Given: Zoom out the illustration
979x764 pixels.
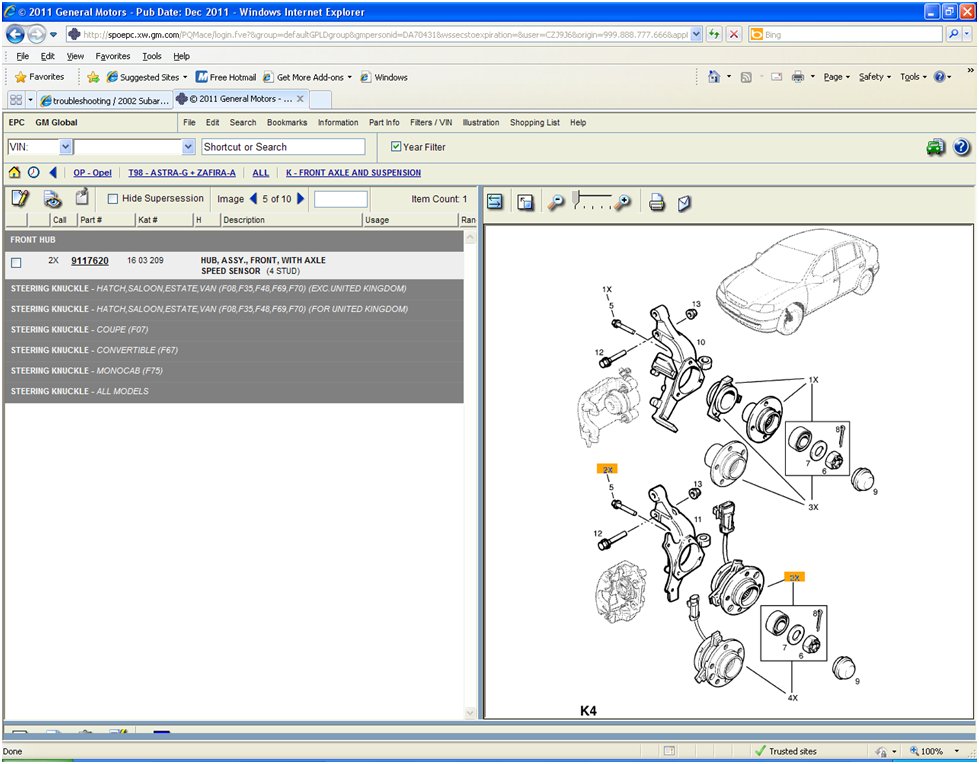Looking at the screenshot, I should tap(556, 202).
